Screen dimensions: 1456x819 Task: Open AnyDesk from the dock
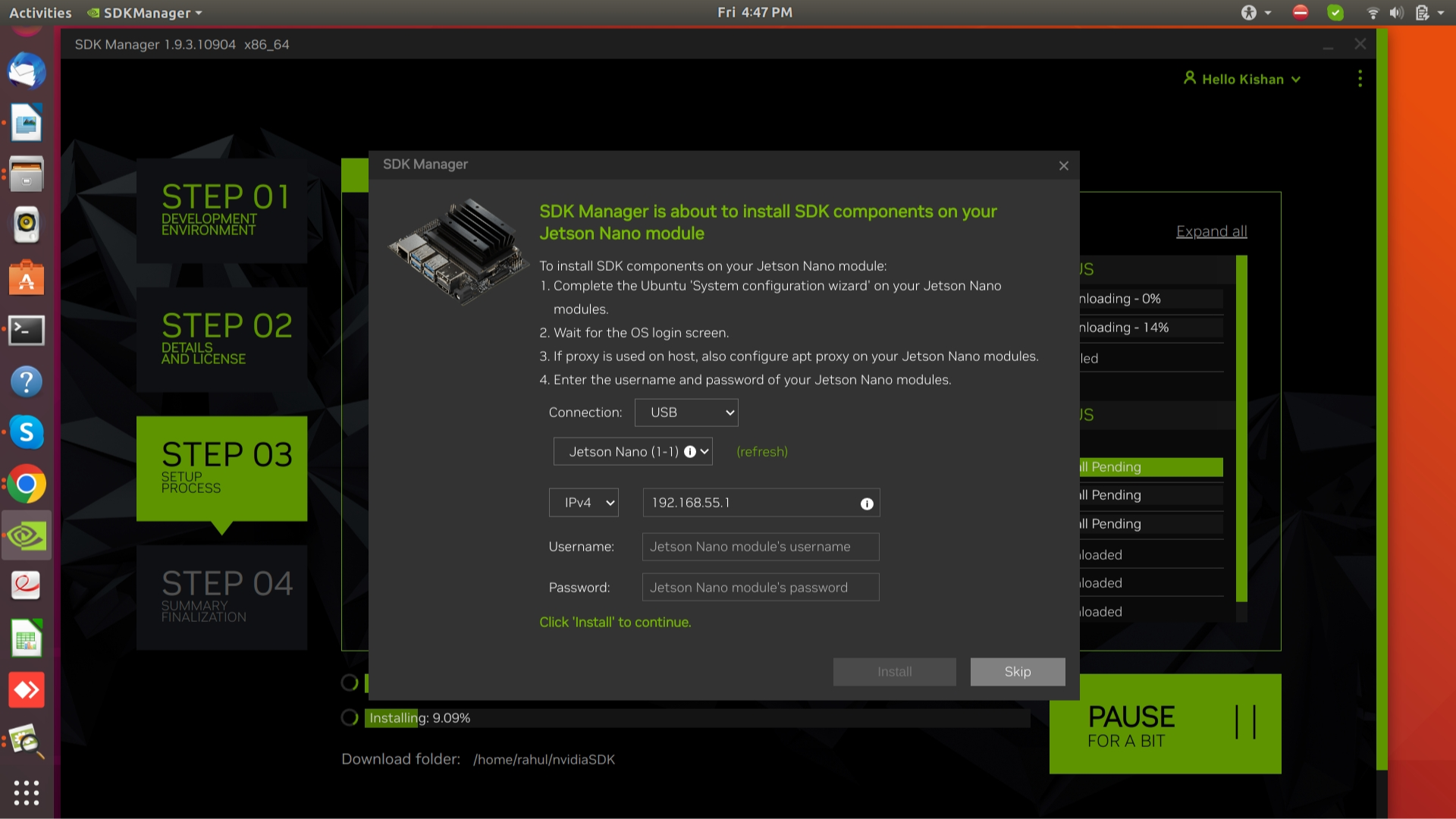[x=27, y=690]
